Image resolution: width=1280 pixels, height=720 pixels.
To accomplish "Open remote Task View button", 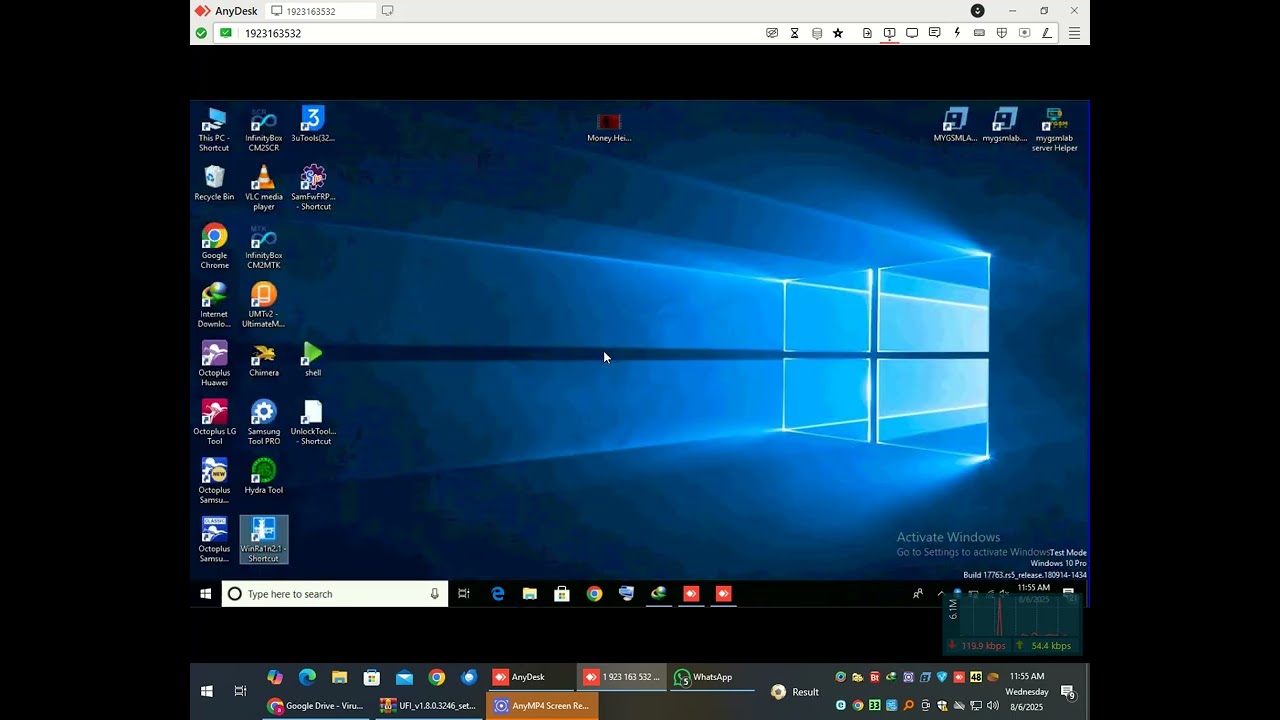I will tap(464, 594).
